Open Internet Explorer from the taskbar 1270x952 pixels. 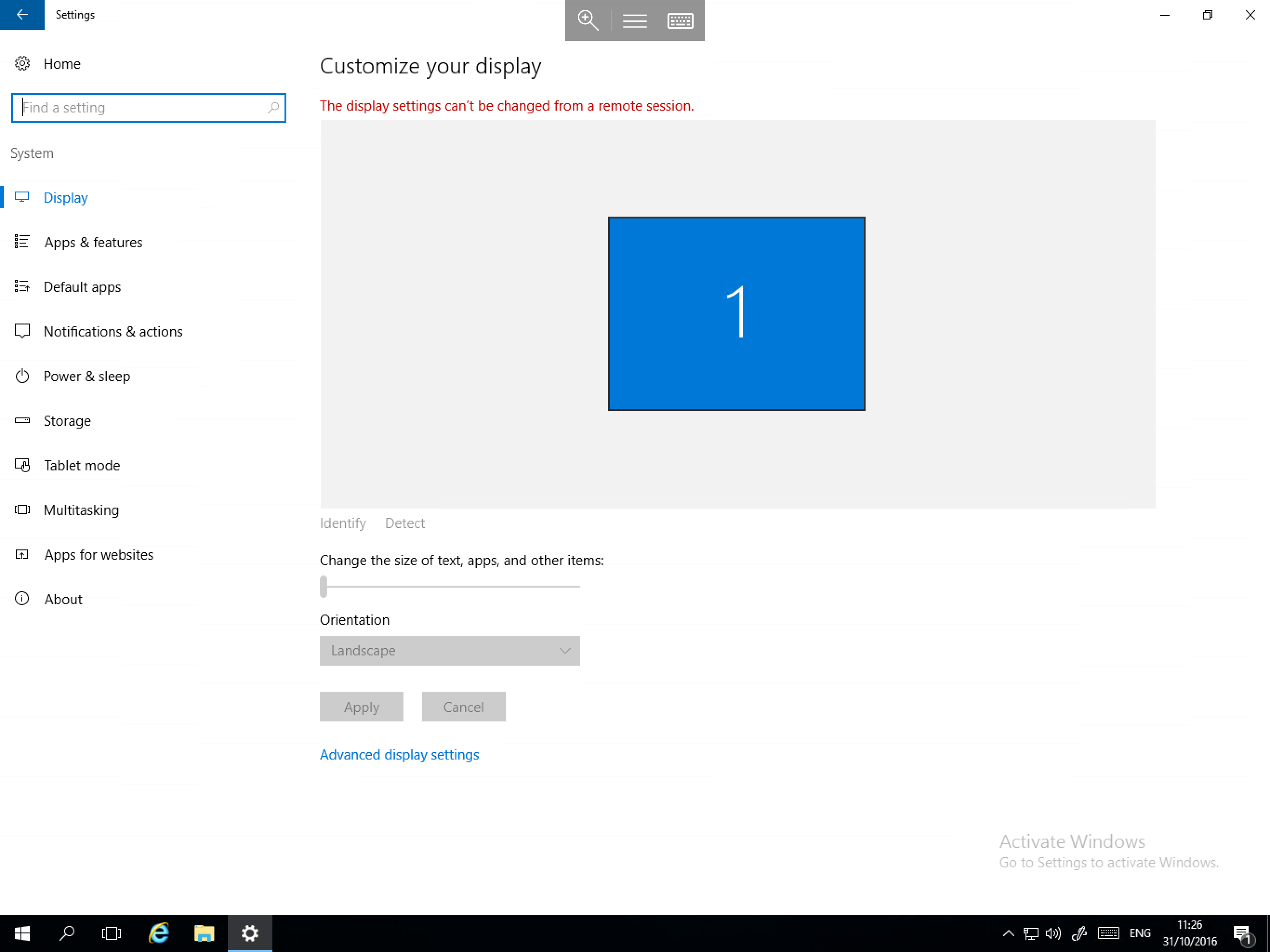159,933
